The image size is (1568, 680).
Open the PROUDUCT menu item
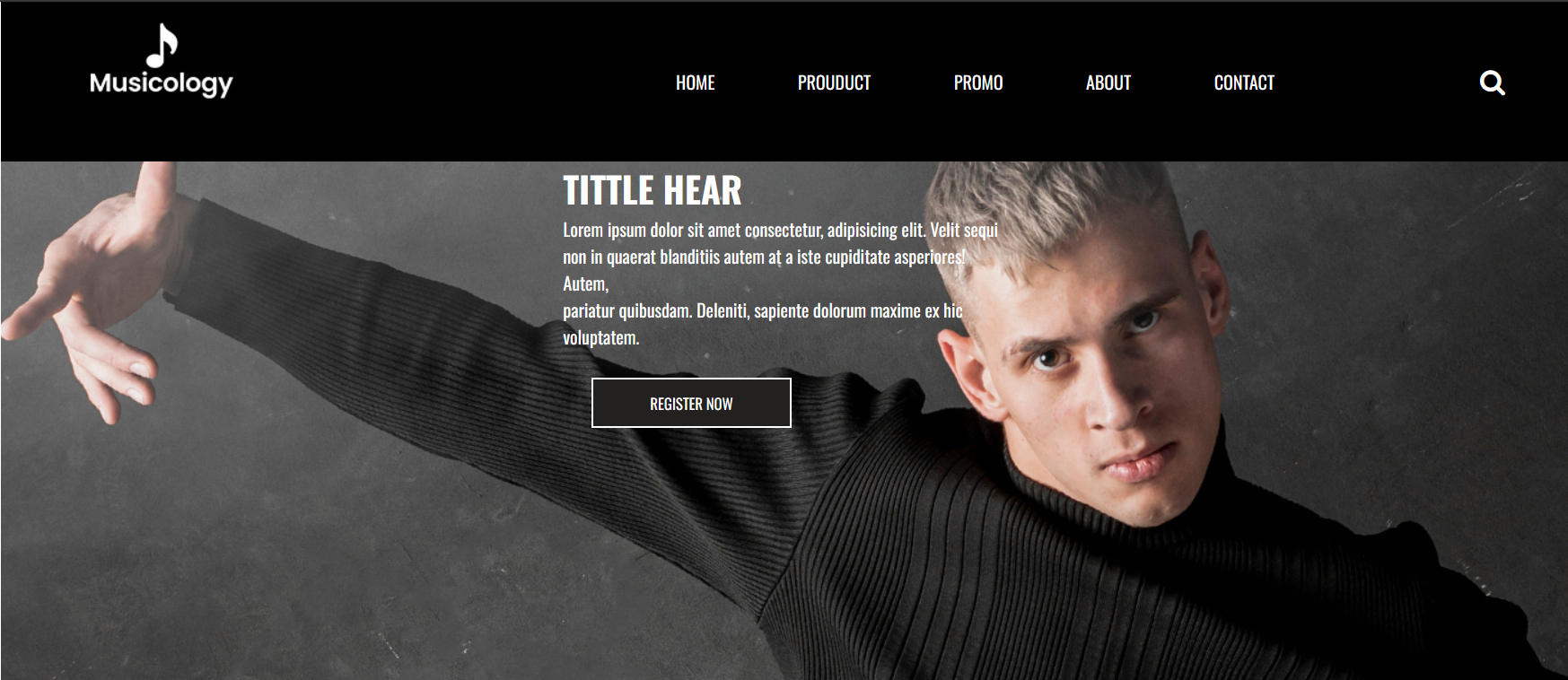pos(834,83)
